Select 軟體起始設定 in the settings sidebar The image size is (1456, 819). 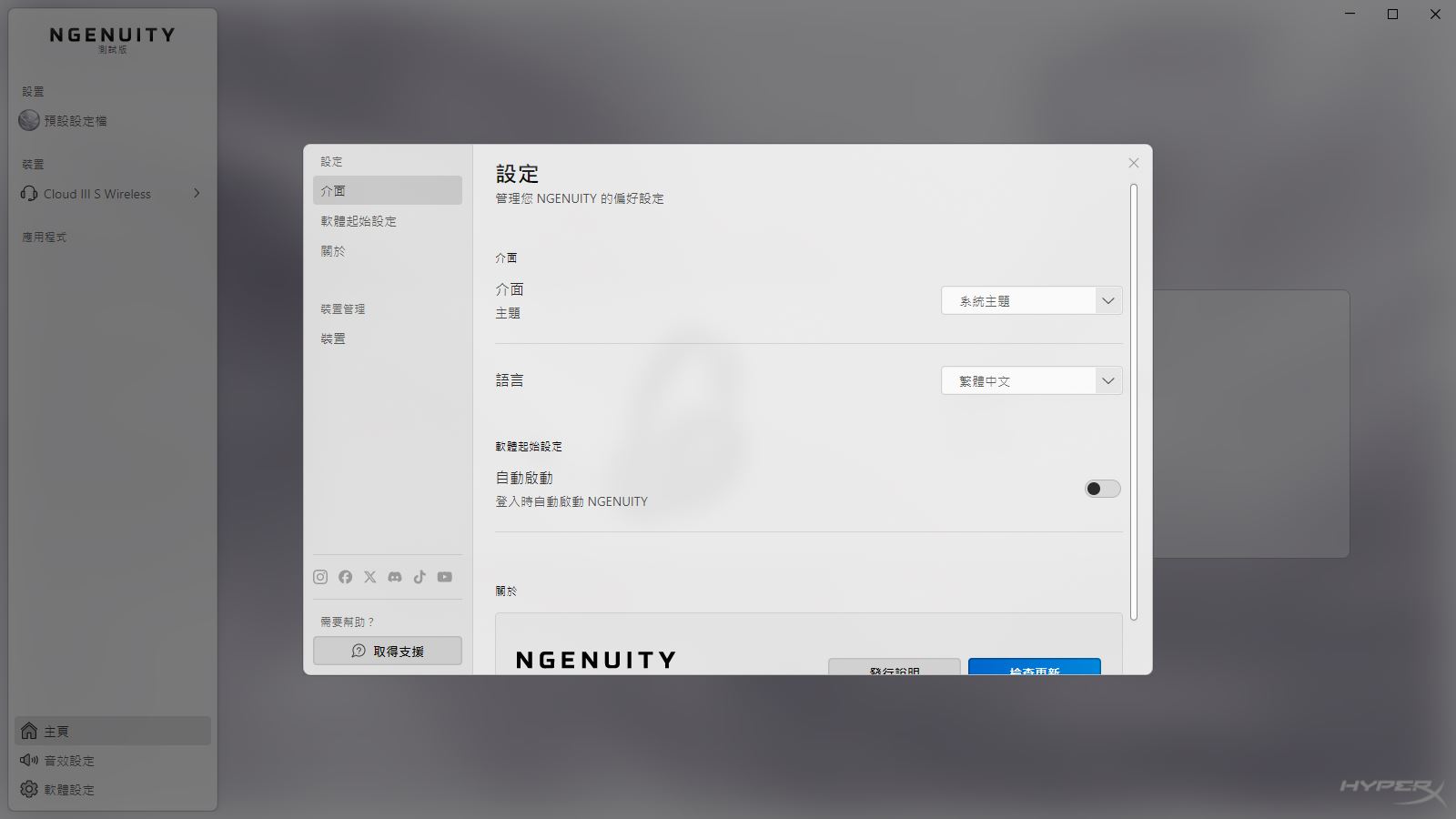[x=388, y=221]
